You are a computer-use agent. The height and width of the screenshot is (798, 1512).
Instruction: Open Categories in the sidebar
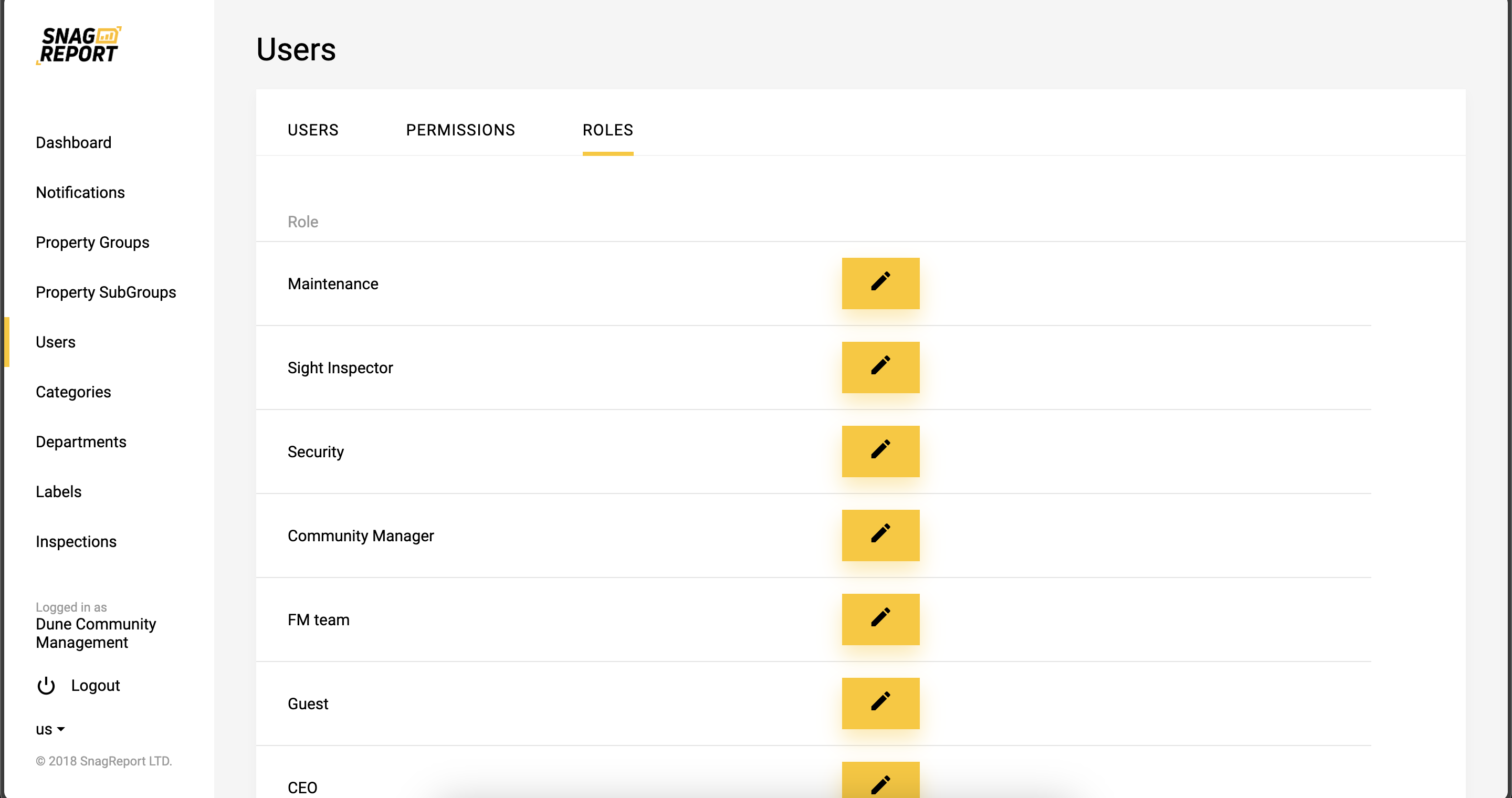(x=73, y=392)
